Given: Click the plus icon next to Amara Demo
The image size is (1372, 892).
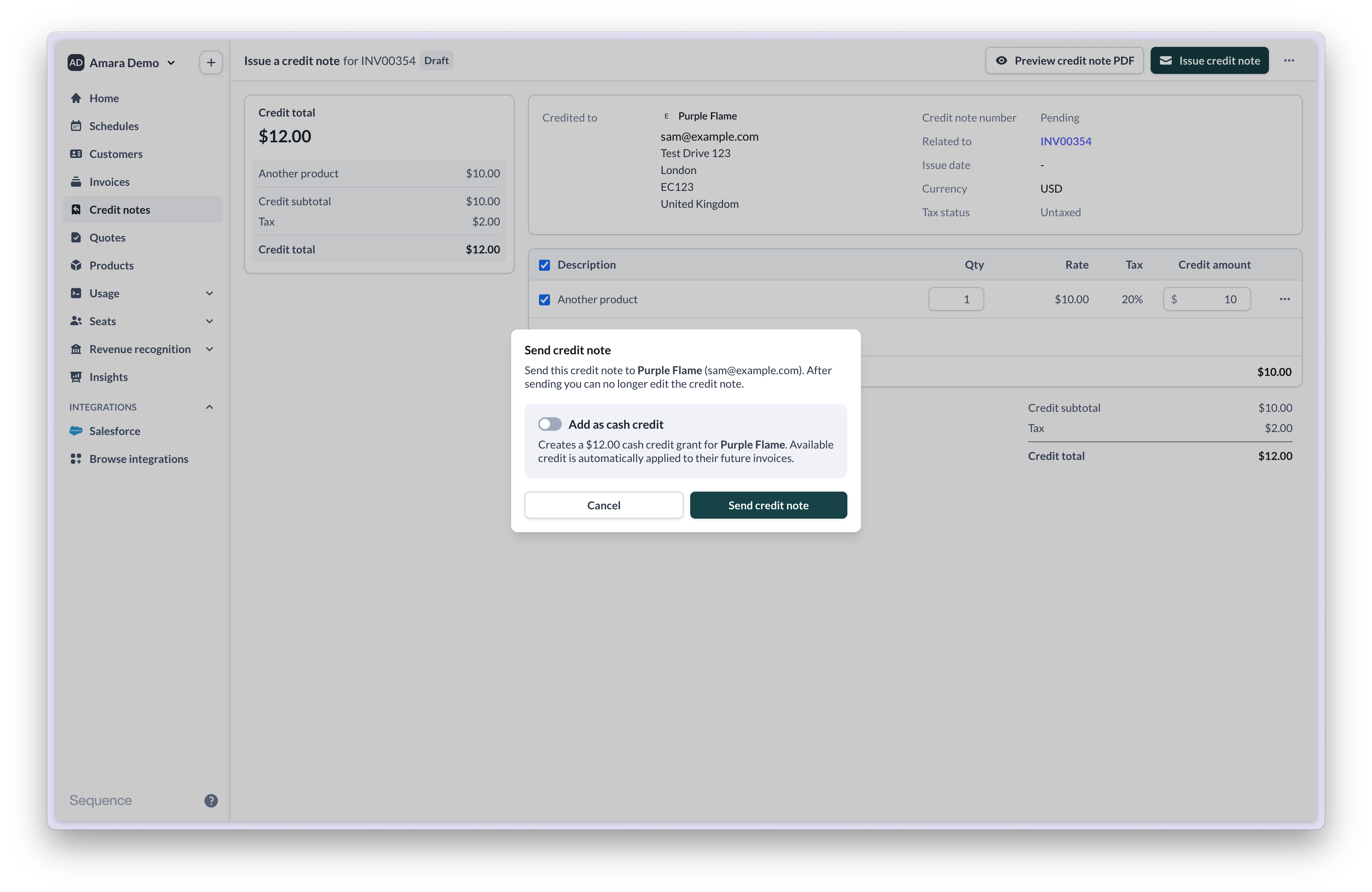Looking at the screenshot, I should [211, 63].
